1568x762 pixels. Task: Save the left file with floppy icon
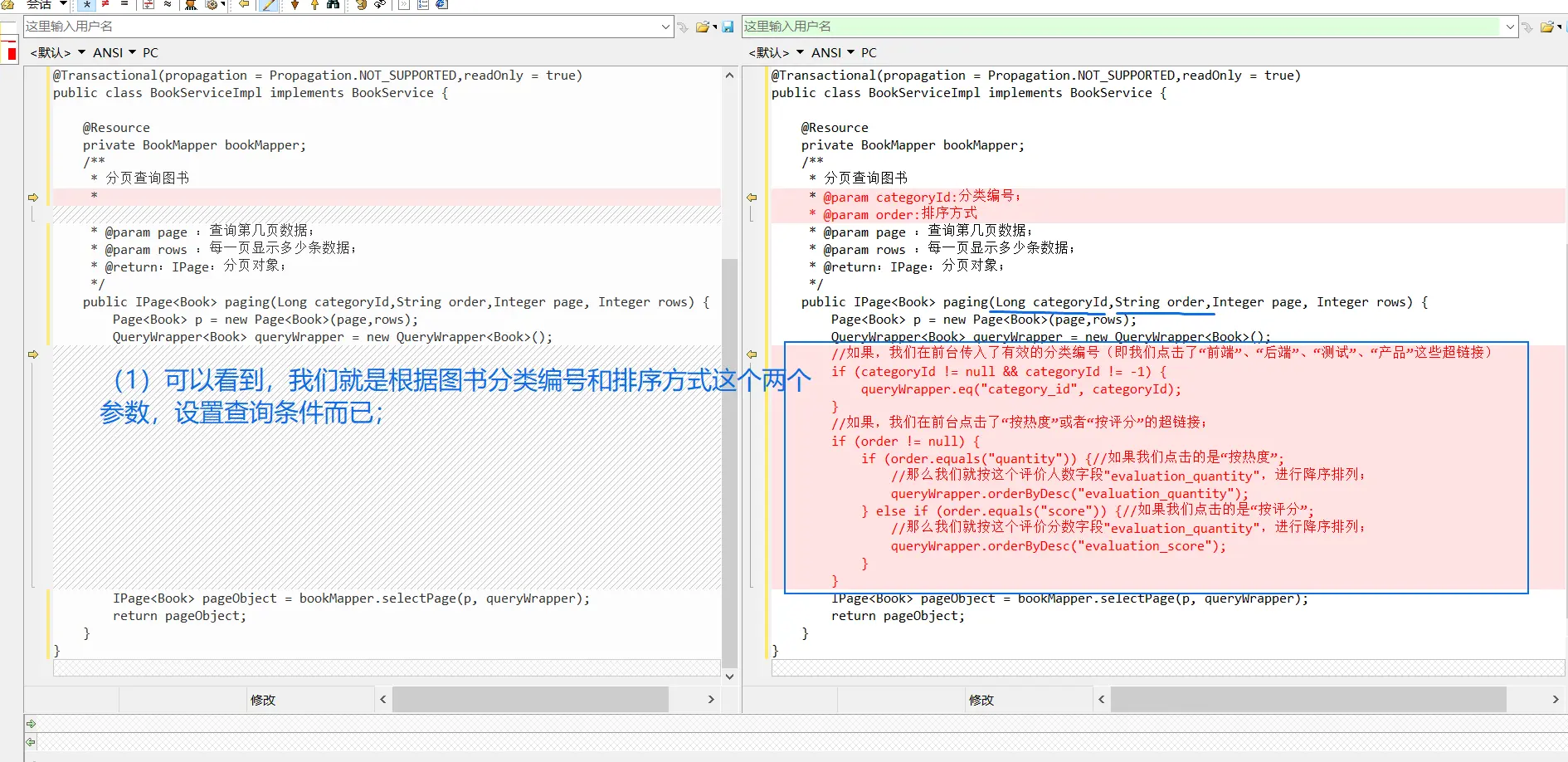(728, 27)
